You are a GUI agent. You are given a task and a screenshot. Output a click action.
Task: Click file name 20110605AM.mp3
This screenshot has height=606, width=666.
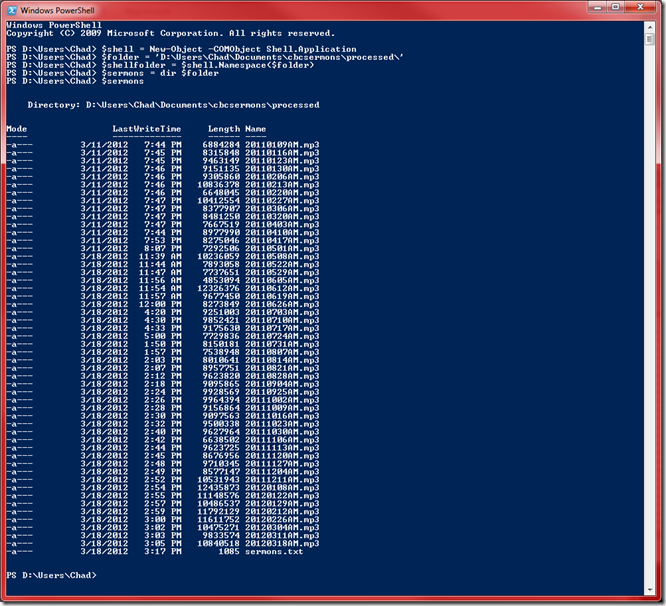282,280
